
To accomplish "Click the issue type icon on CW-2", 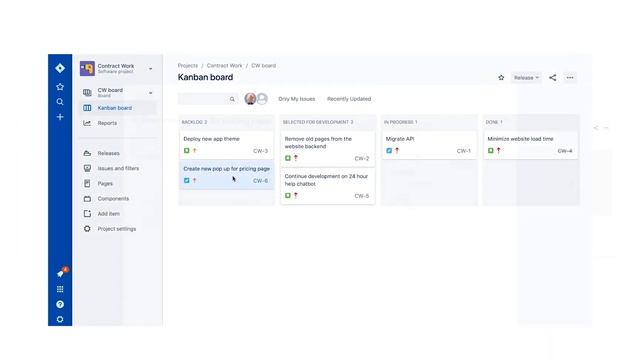I will (x=288, y=158).
